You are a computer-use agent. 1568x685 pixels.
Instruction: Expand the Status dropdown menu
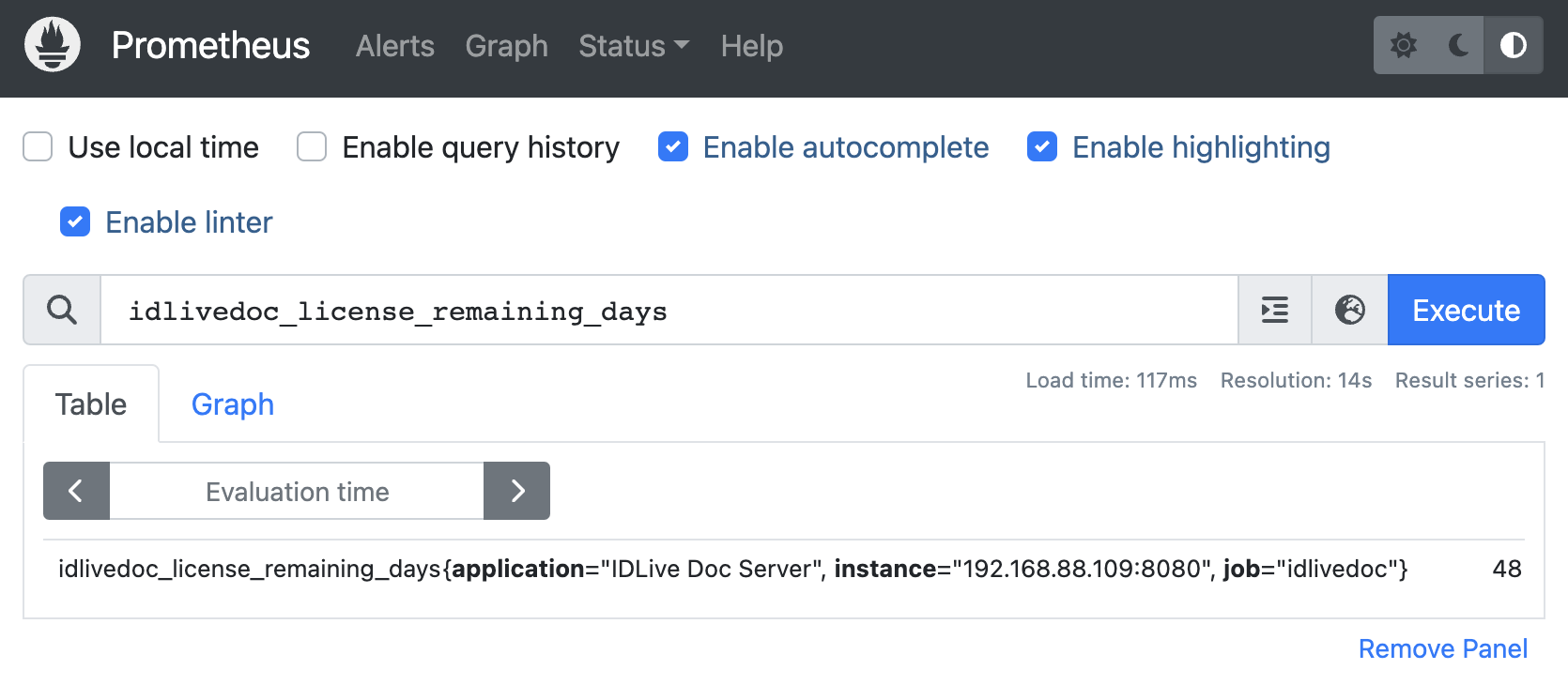[633, 46]
